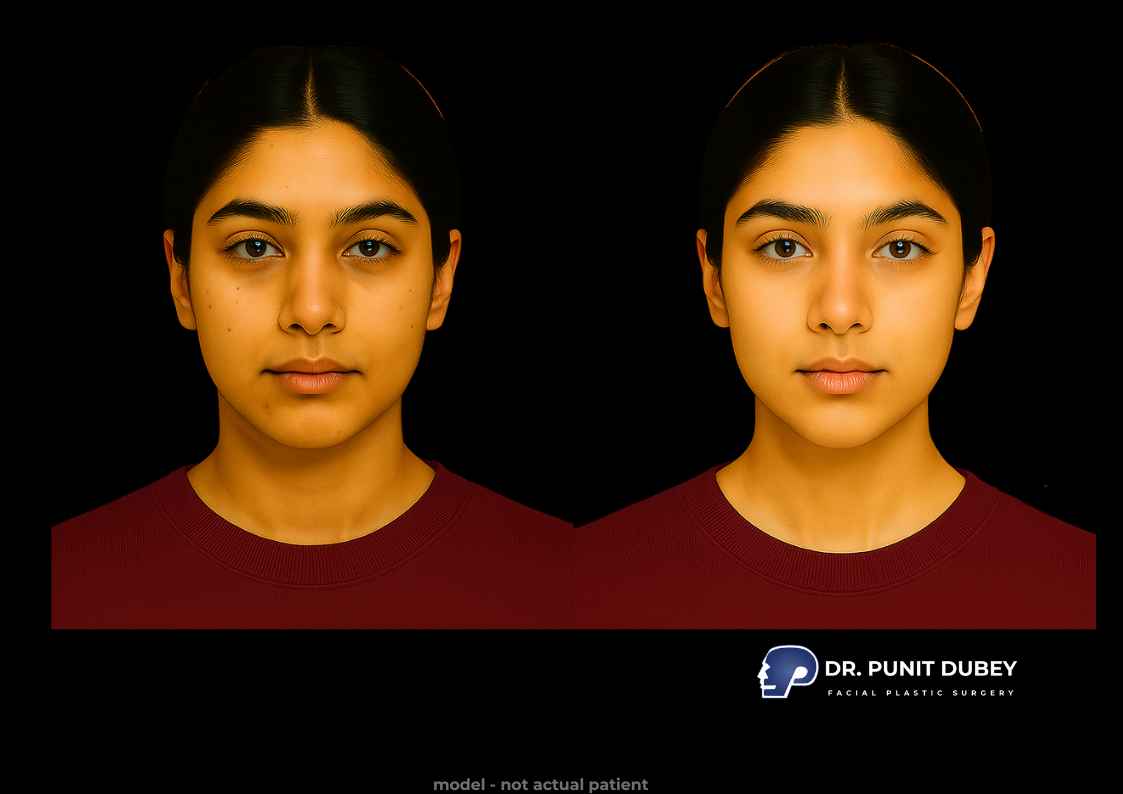
Task: Select the 'model - not actual patient' disclaimer
Action: (541, 785)
